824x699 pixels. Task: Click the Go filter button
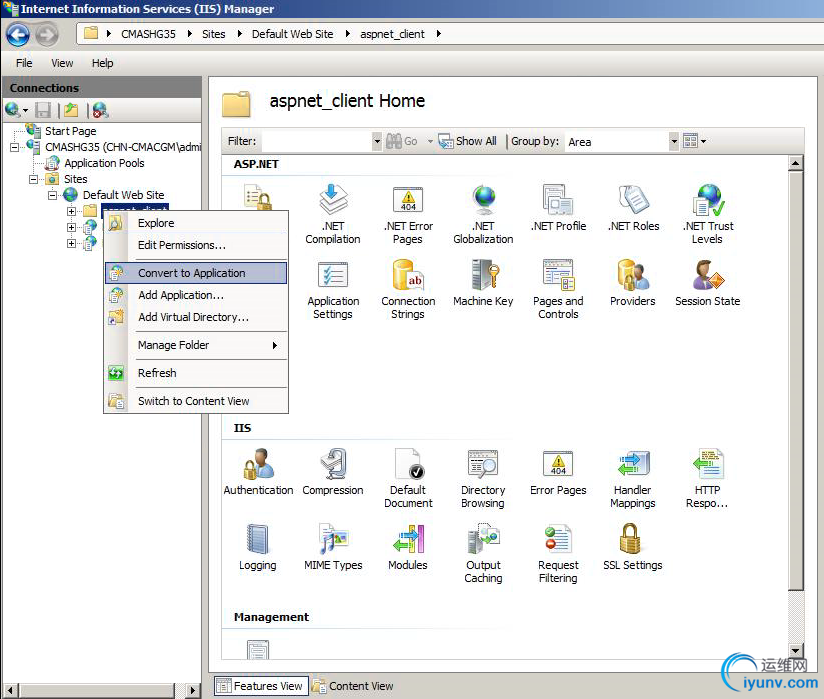[402, 141]
